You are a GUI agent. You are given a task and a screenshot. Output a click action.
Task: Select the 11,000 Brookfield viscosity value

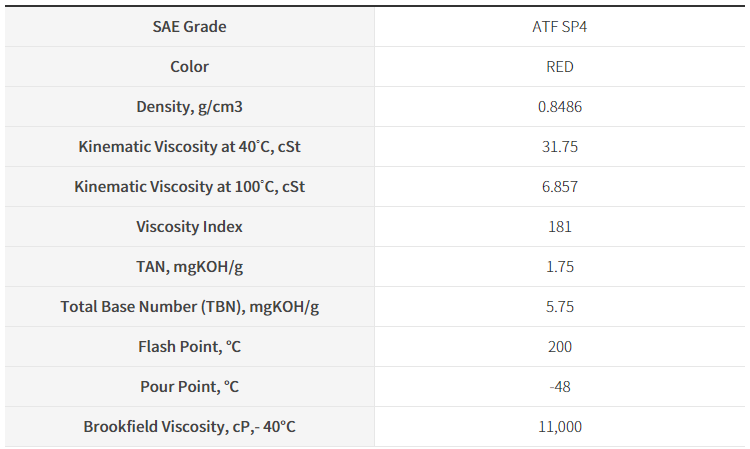click(x=560, y=427)
